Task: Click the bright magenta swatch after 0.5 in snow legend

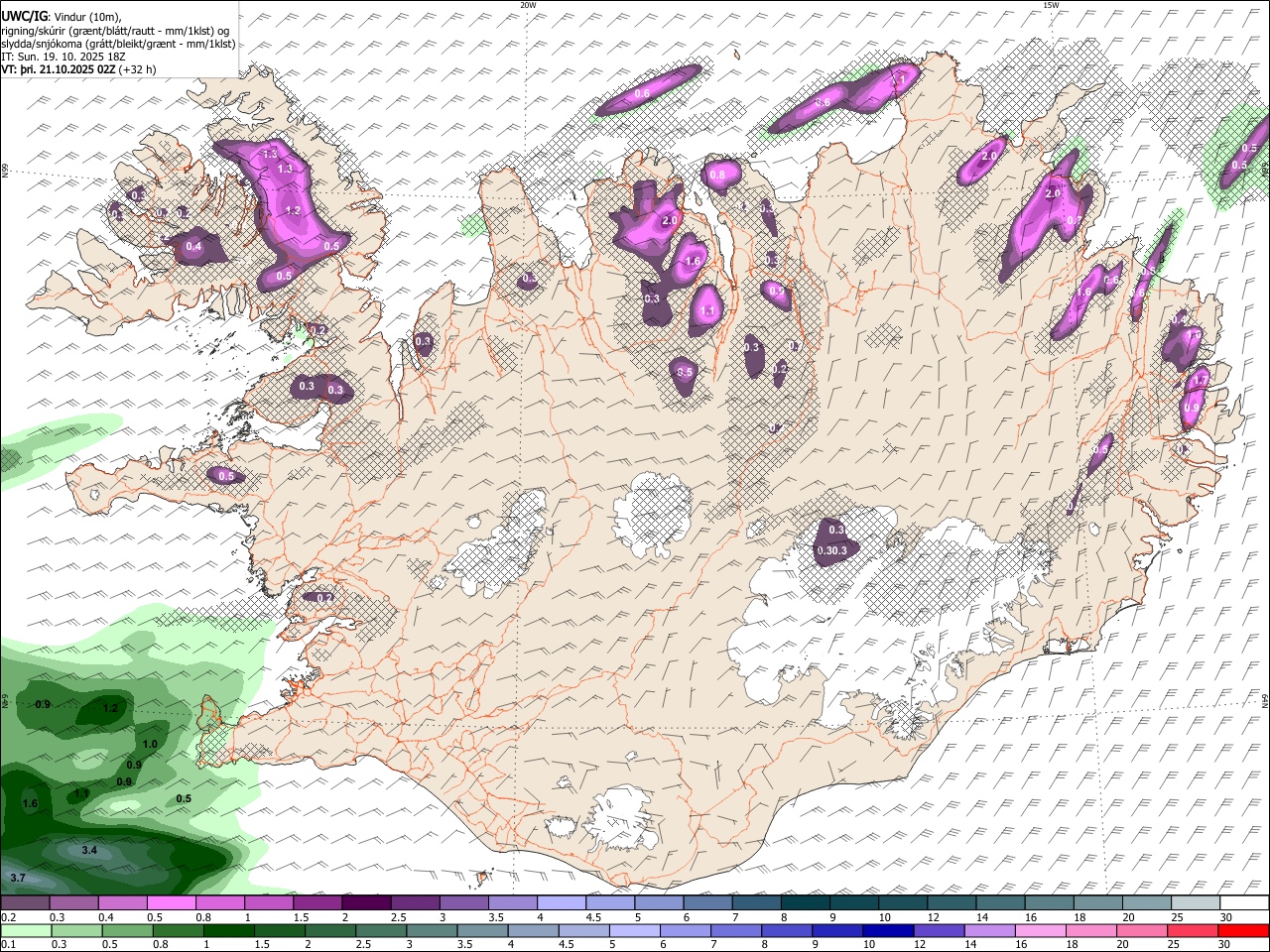Action: pos(171,902)
